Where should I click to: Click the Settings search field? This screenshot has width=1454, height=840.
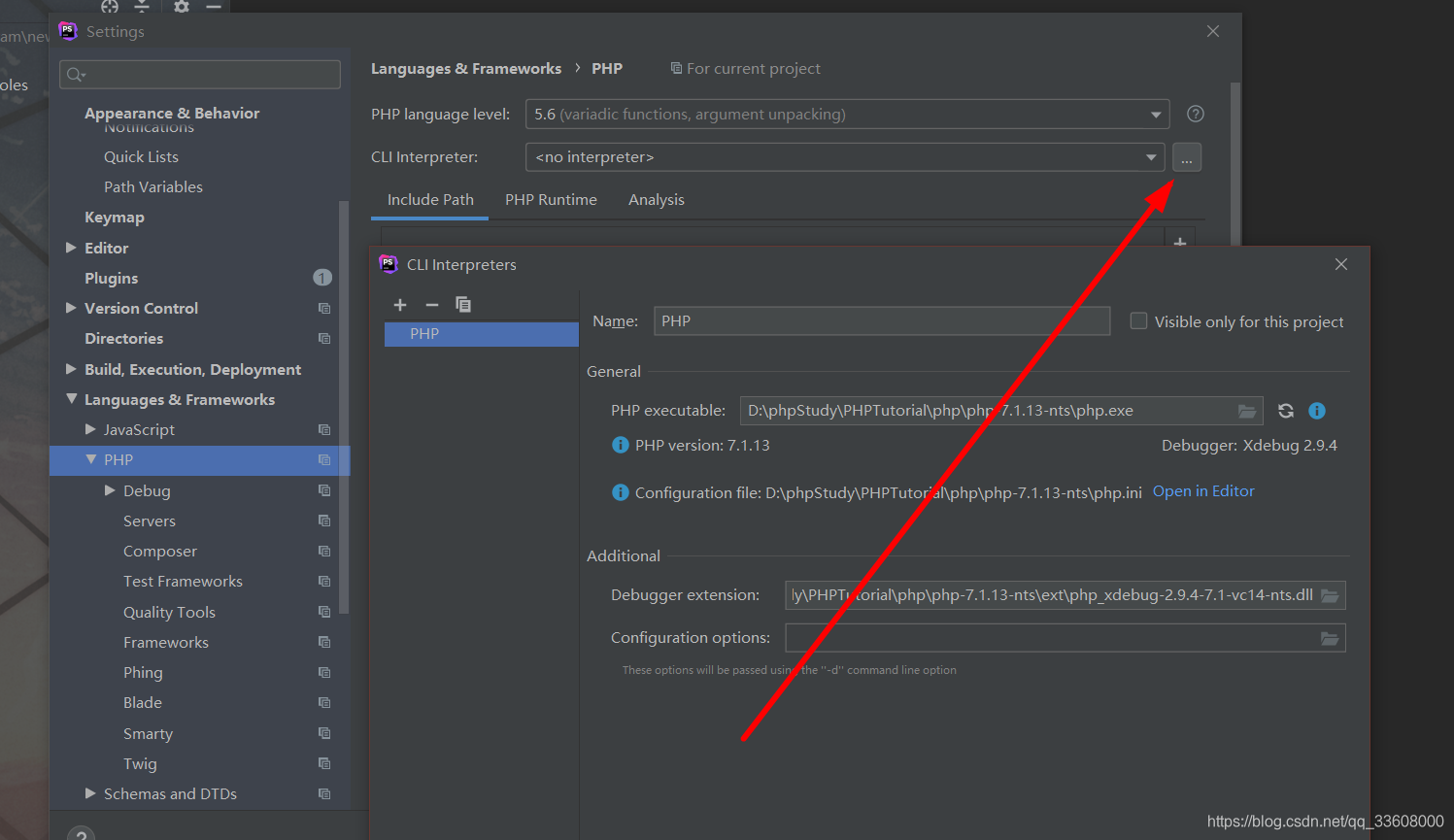200,75
